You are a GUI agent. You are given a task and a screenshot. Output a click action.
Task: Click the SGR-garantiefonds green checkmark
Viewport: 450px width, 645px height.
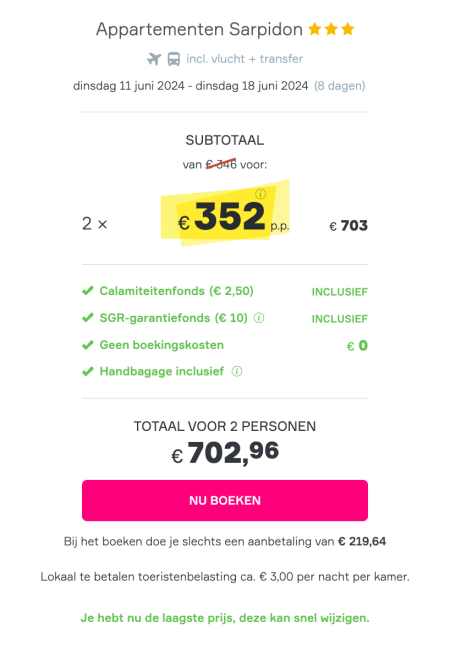(x=88, y=318)
